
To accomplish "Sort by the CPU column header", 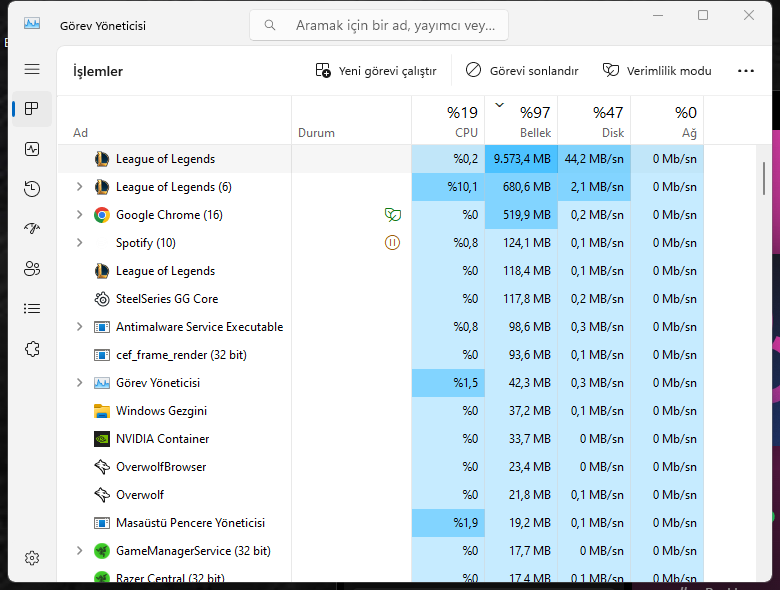I will coord(448,120).
